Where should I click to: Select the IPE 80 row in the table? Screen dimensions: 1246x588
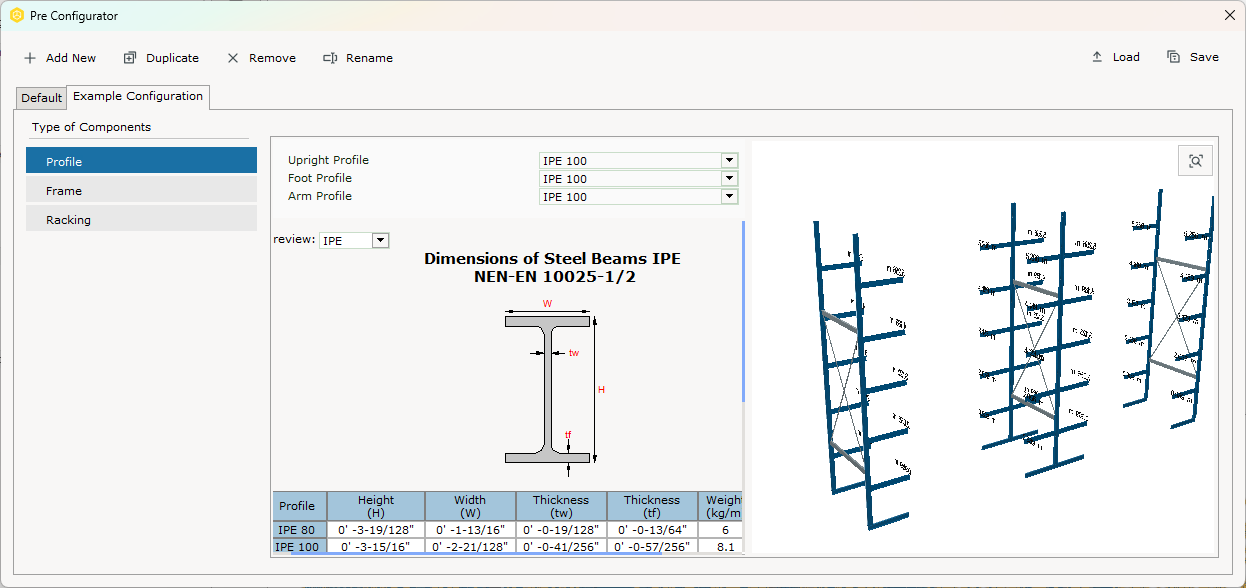(x=297, y=530)
